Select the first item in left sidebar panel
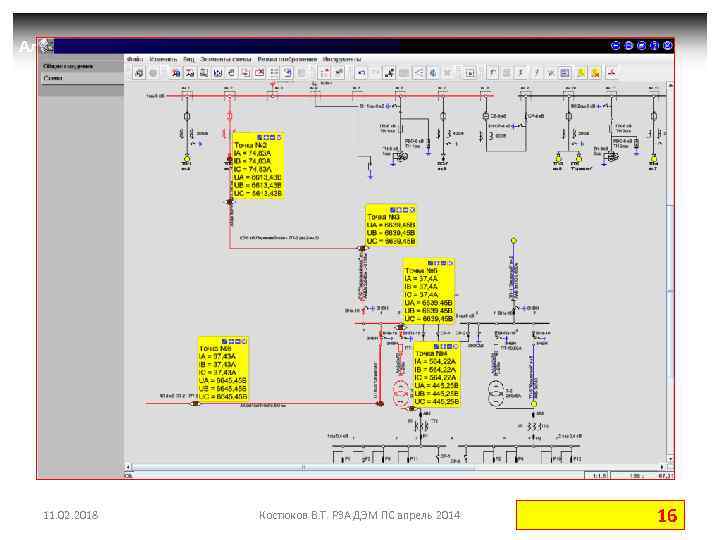The height and width of the screenshot is (540, 720). coord(81,67)
